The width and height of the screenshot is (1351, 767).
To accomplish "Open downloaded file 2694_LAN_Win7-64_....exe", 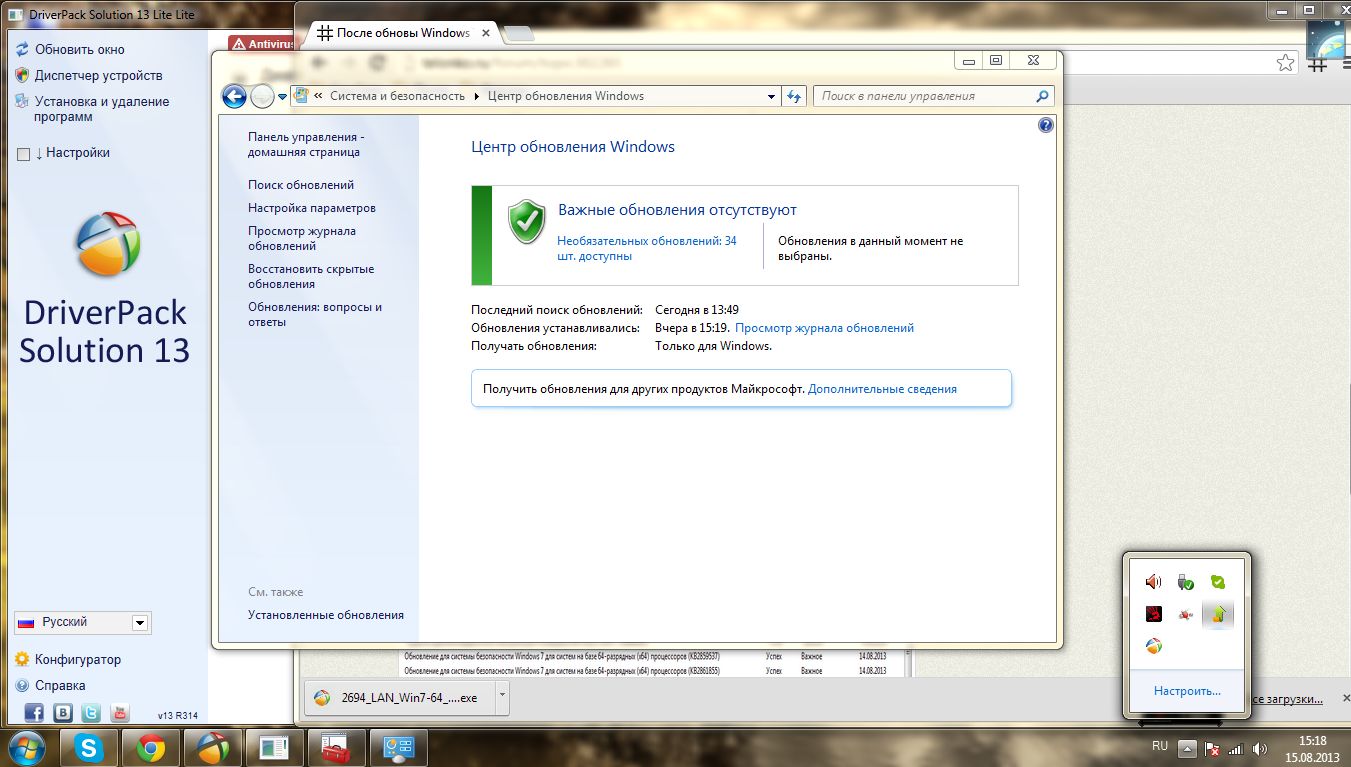I will (x=400, y=698).
